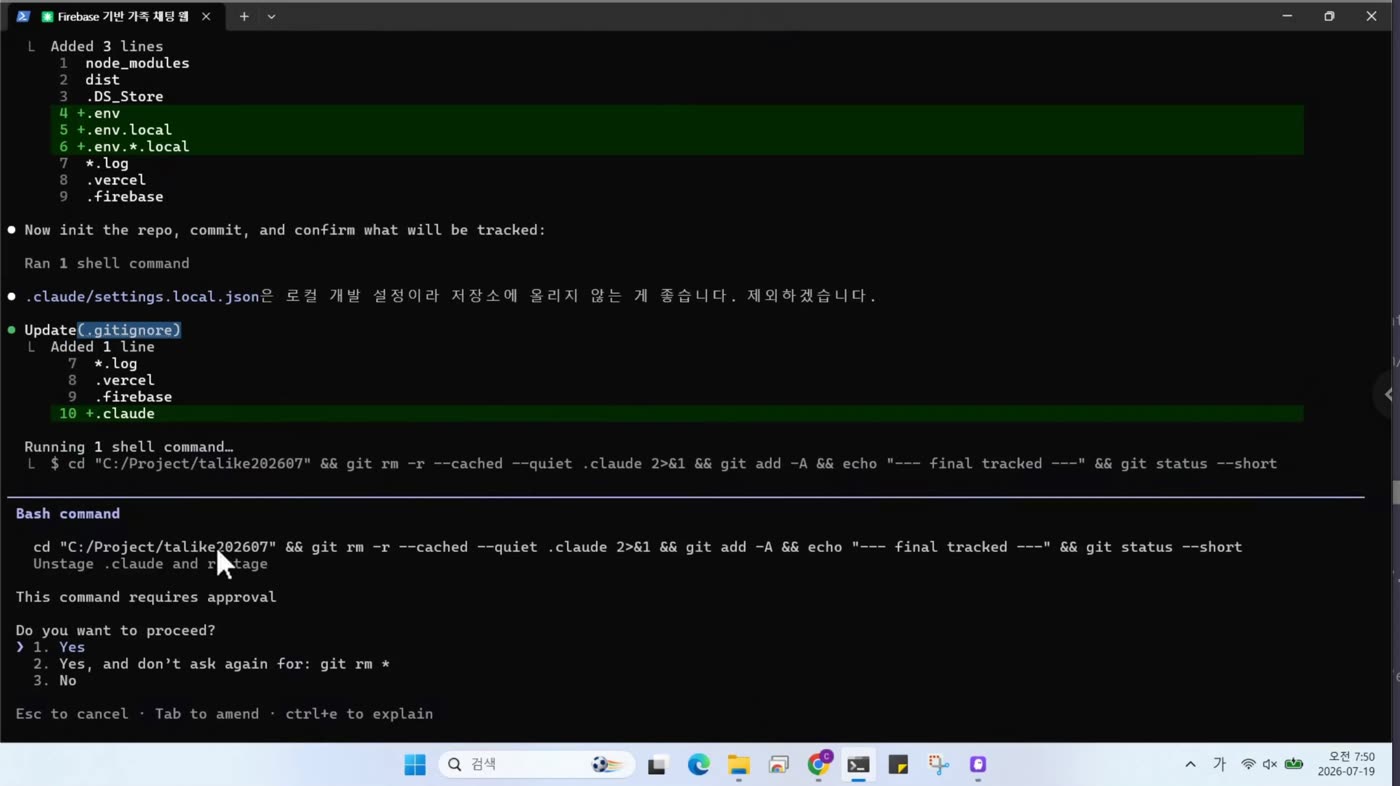Open Snipping Tool from taskbar
This screenshot has width=1400, height=786.
[x=938, y=765]
